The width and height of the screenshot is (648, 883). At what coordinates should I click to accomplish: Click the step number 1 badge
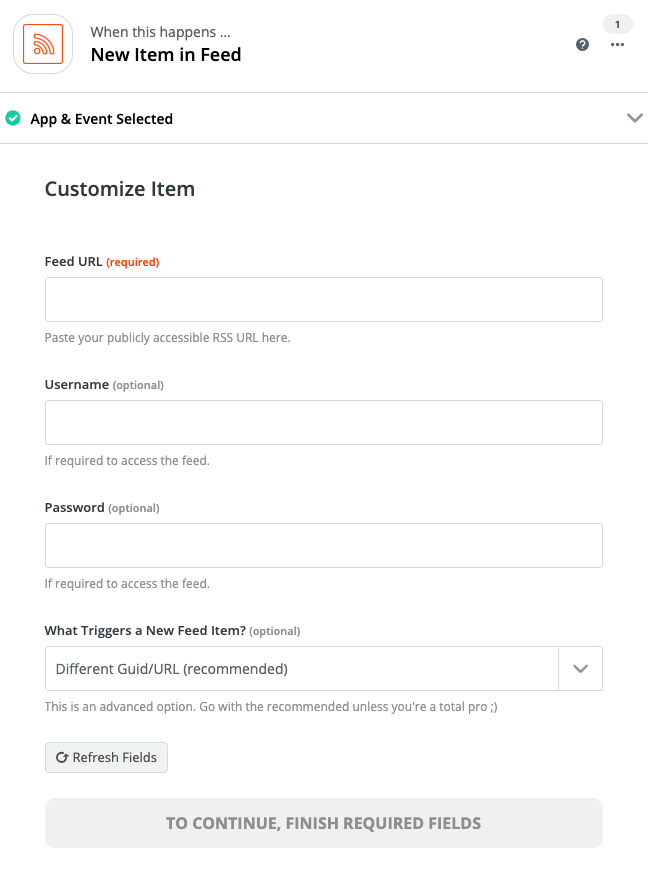[617, 24]
